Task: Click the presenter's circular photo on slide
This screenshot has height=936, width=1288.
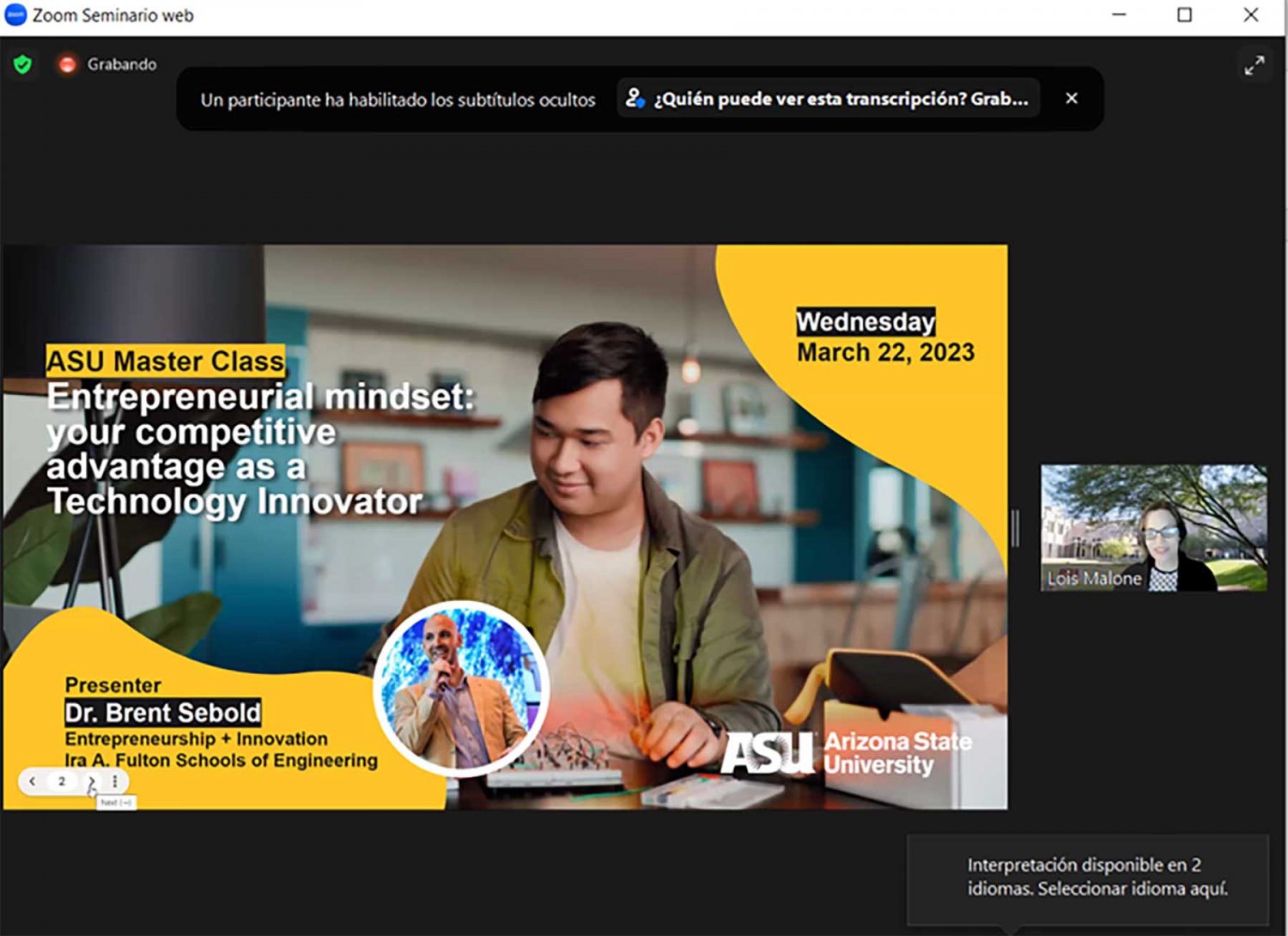Action: (x=461, y=688)
